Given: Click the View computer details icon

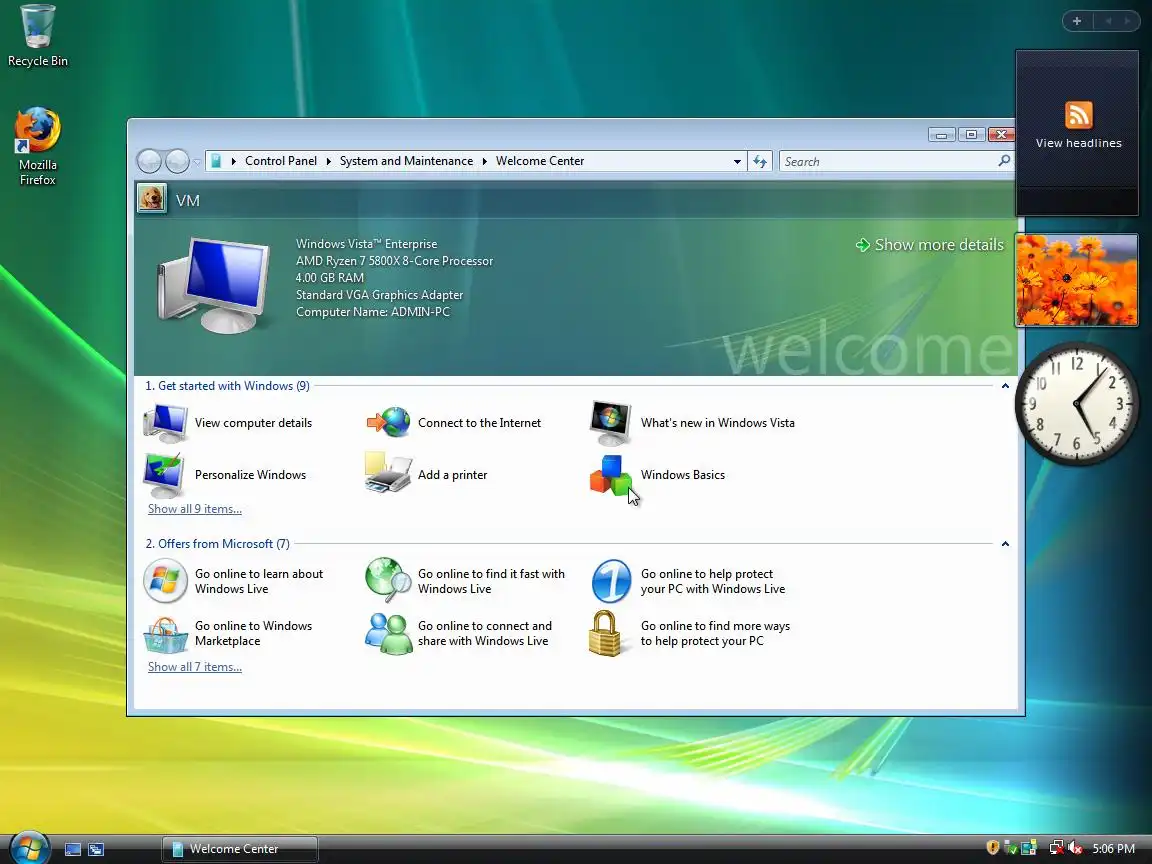Looking at the screenshot, I should pos(166,423).
